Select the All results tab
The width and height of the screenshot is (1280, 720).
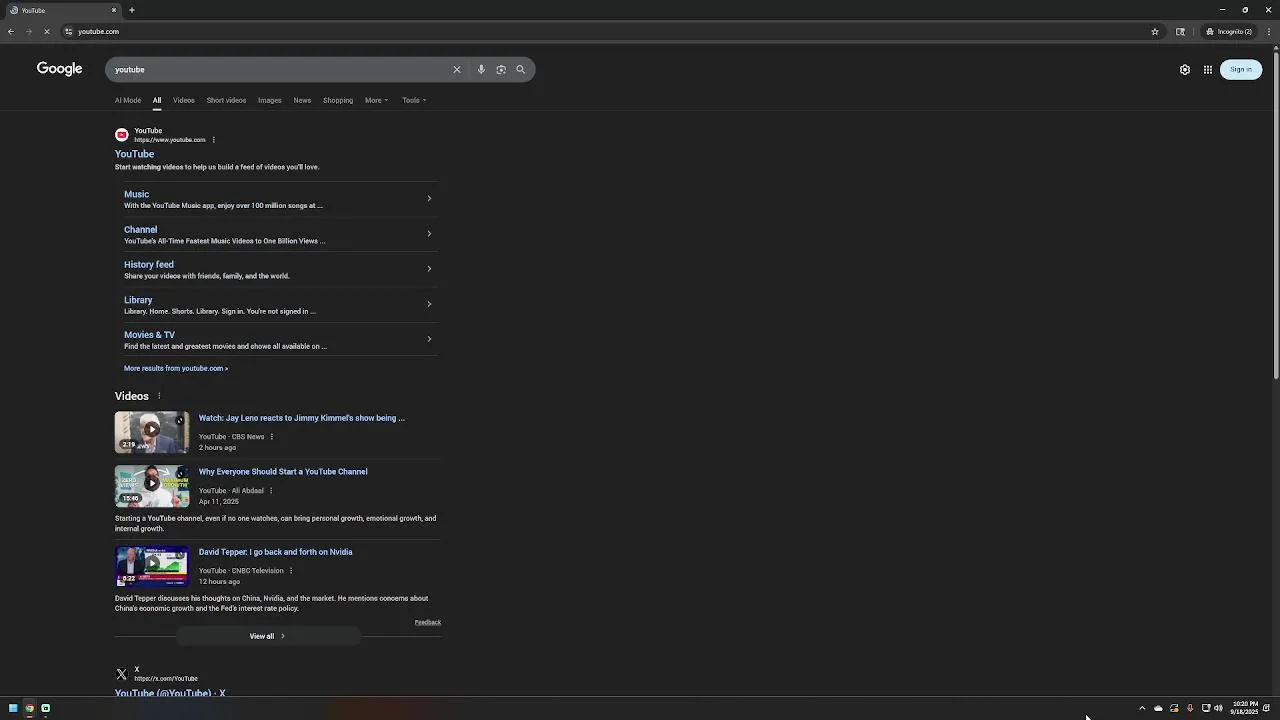(157, 100)
